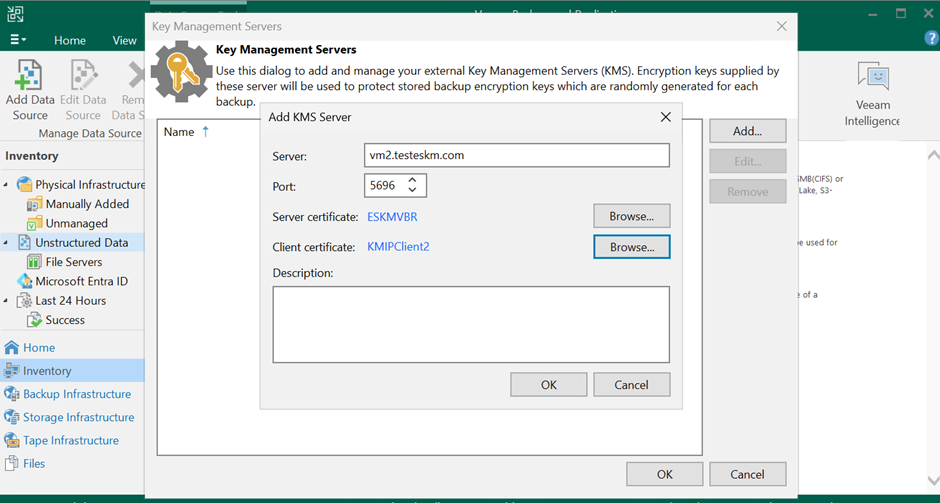This screenshot has width=940, height=503.
Task: Open Veeam Intelligence from the ribbon
Action: (x=872, y=94)
